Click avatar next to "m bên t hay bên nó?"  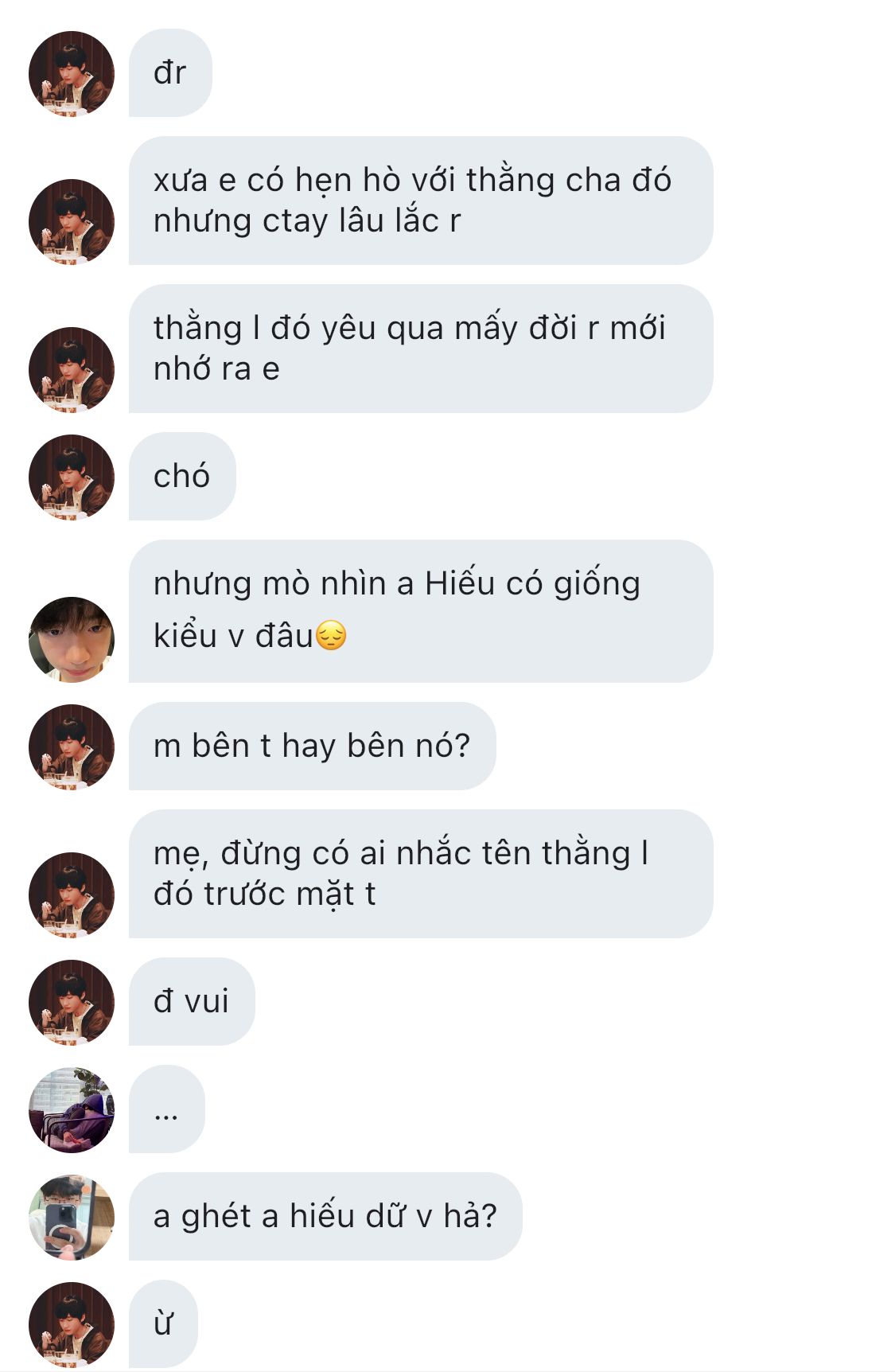(x=72, y=747)
